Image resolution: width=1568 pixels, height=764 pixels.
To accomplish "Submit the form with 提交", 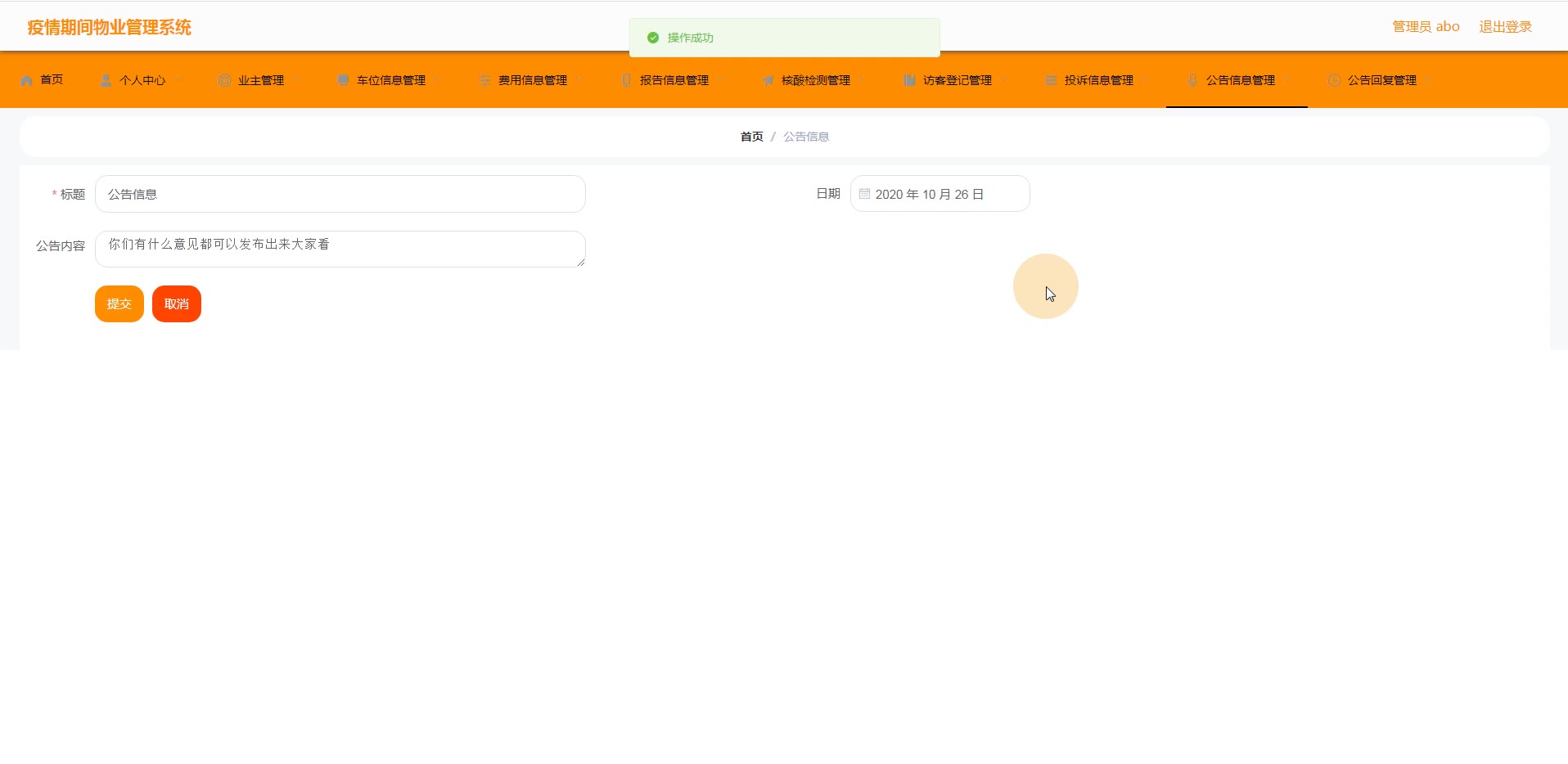I will pyautogui.click(x=119, y=303).
